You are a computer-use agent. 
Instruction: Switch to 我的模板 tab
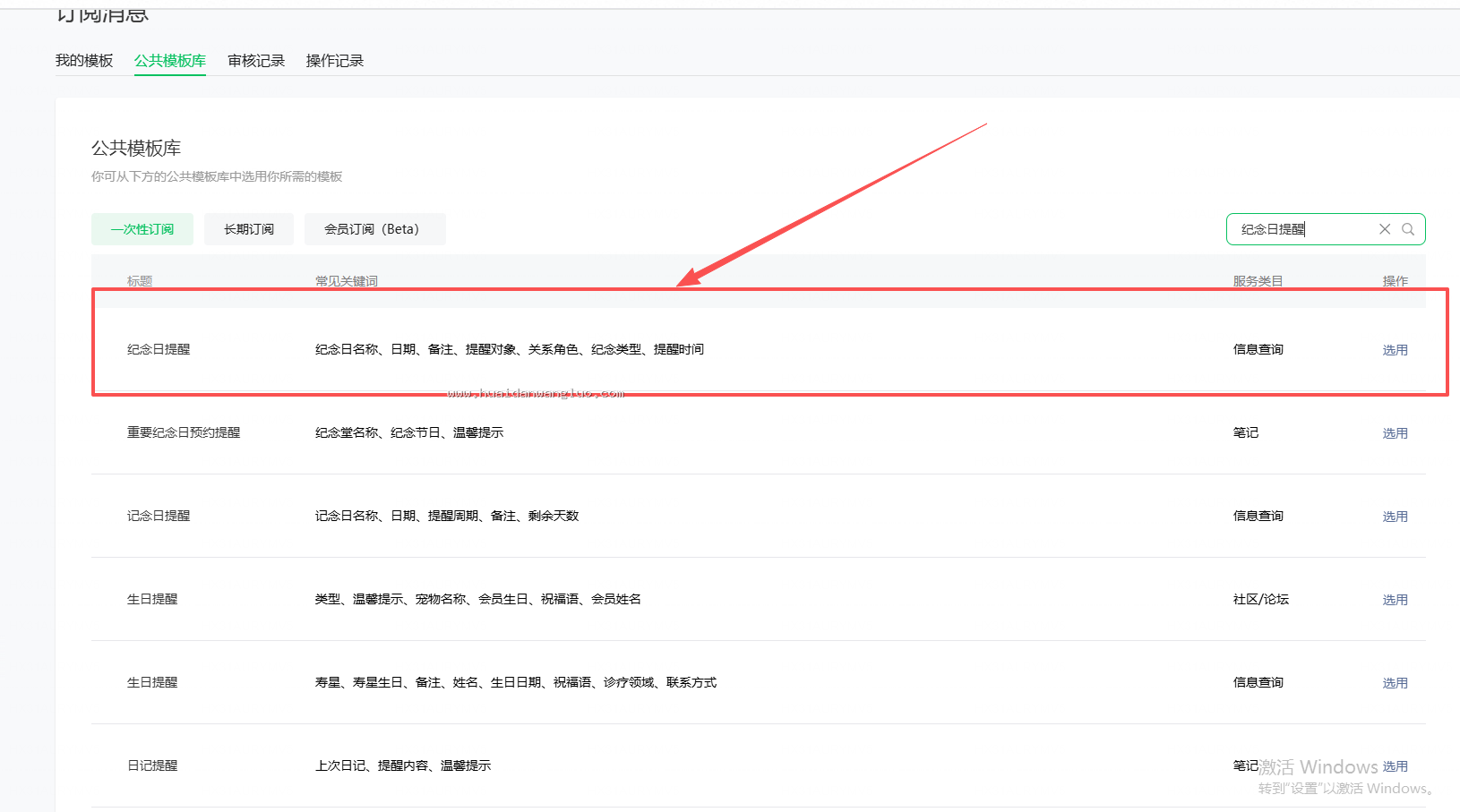(84, 60)
